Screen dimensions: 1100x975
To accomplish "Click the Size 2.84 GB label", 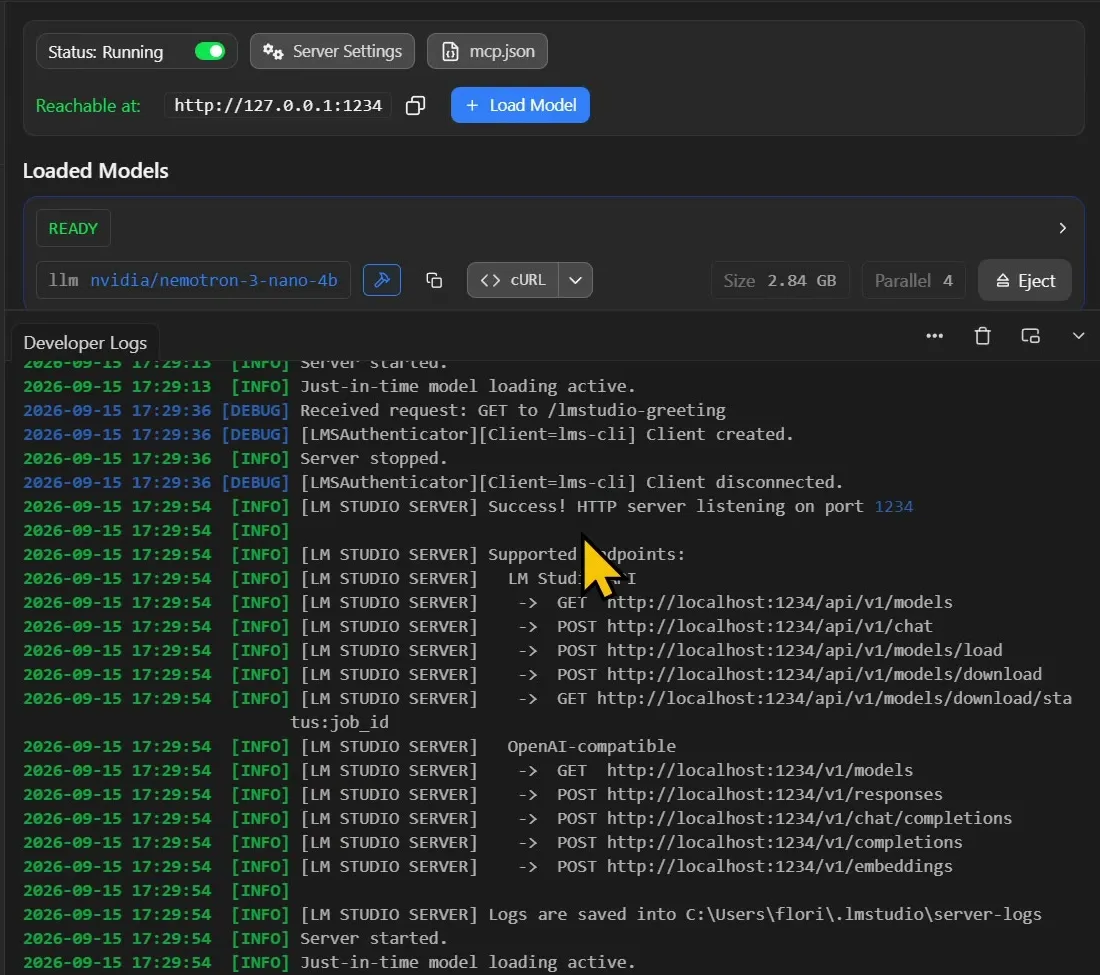I will pos(779,281).
